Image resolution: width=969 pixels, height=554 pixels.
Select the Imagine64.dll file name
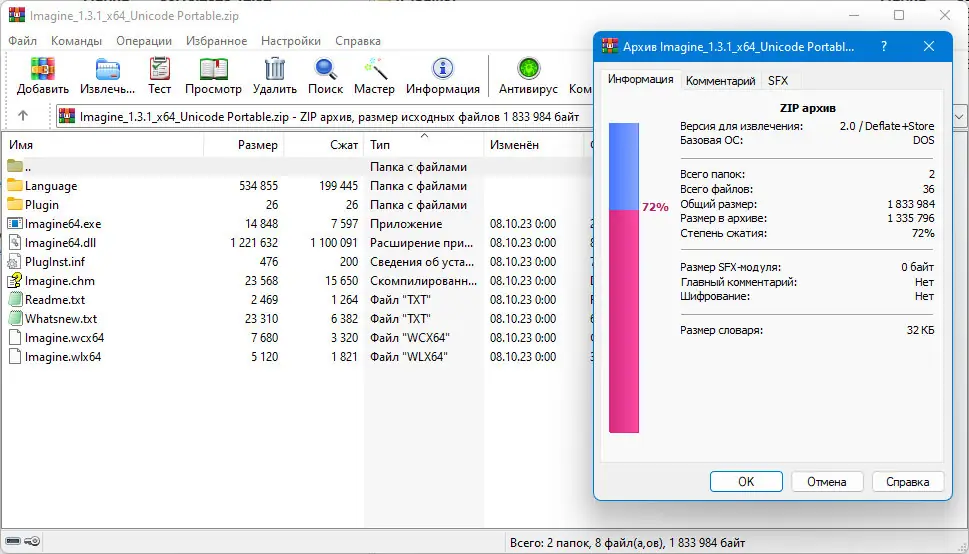click(x=61, y=243)
